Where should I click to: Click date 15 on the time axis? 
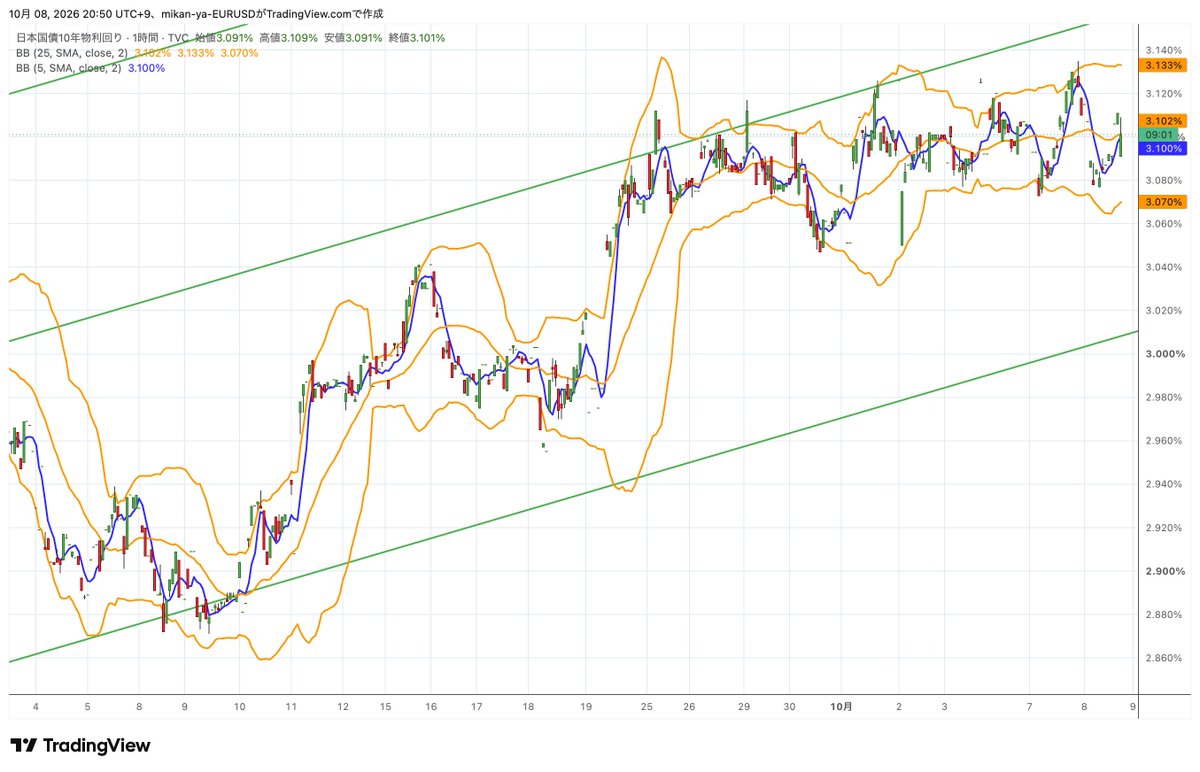pyautogui.click(x=385, y=707)
